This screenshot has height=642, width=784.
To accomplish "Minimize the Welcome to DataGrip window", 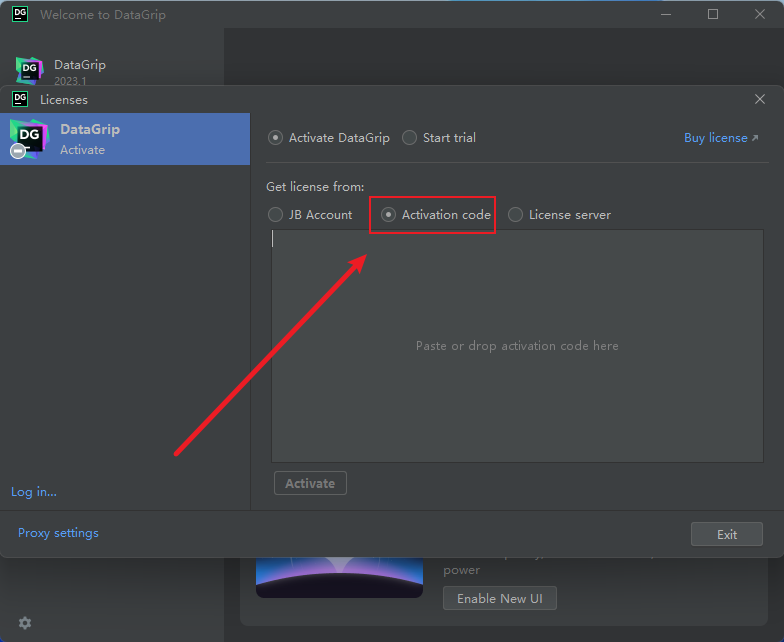I will point(666,14).
